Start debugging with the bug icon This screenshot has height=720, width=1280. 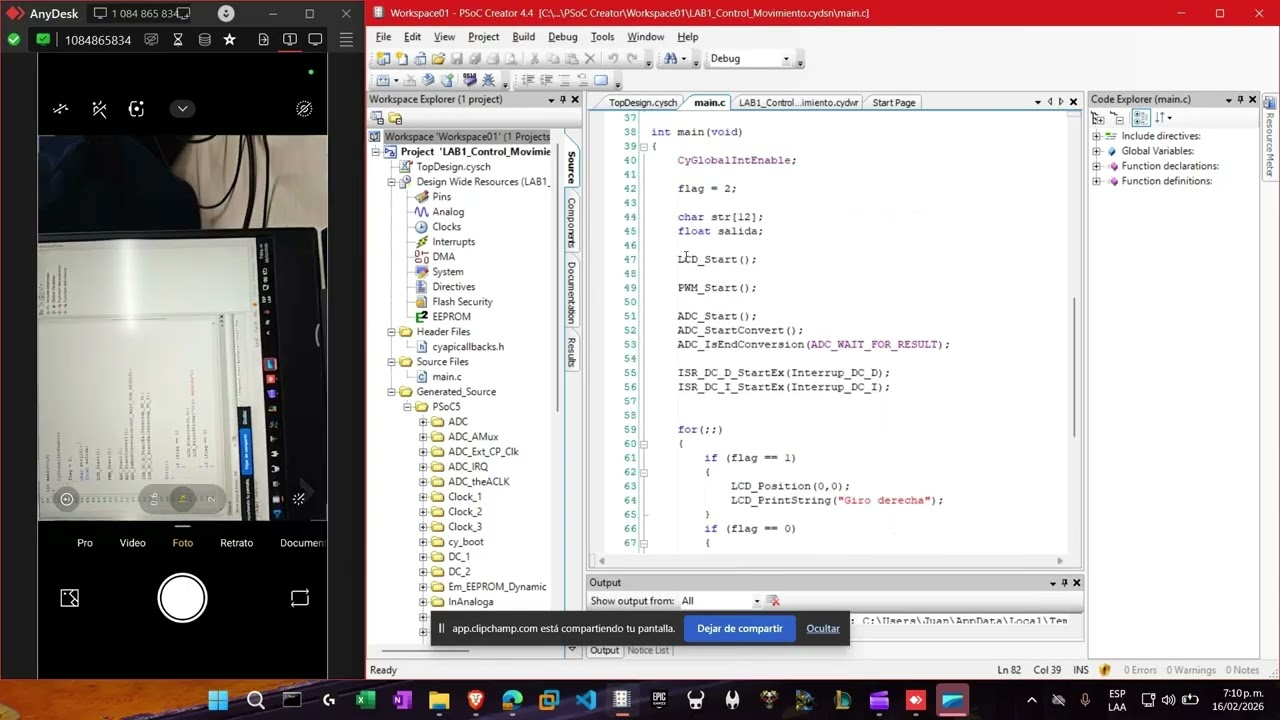[x=489, y=80]
